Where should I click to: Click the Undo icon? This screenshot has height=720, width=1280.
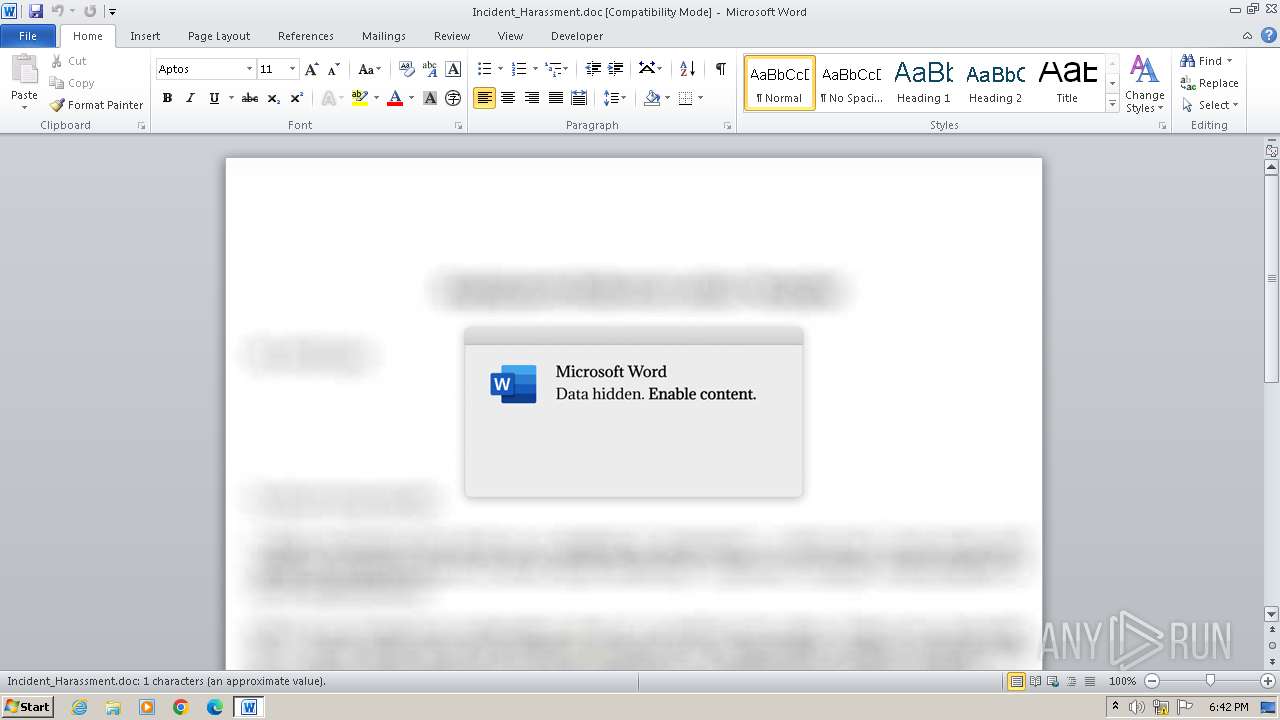58,11
